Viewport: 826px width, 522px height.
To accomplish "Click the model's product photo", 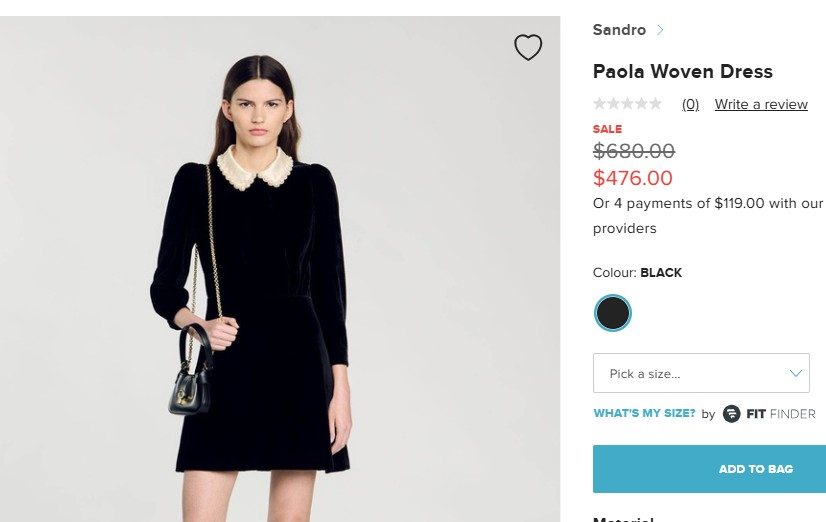I will pos(280,269).
